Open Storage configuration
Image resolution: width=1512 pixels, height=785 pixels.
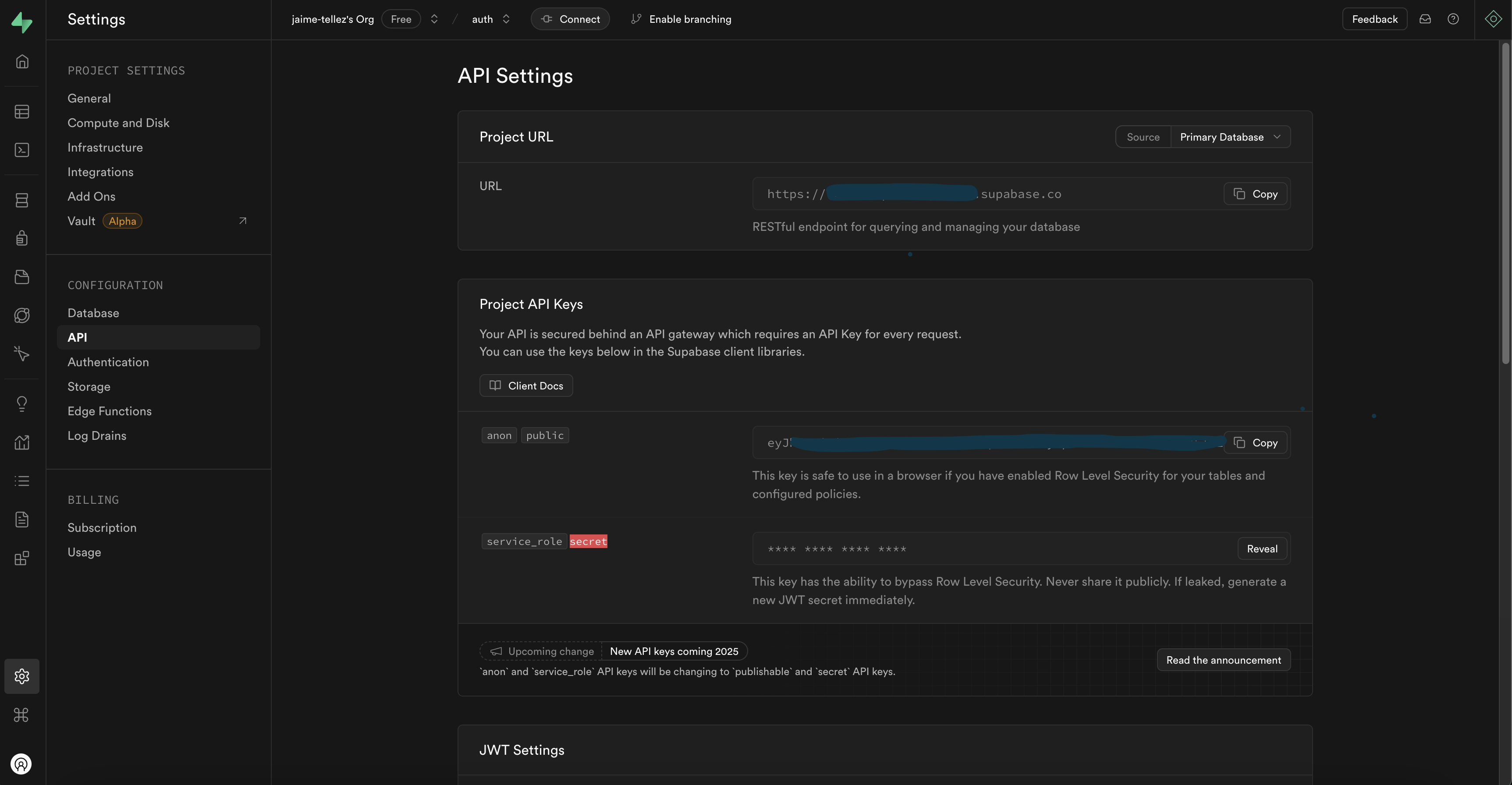tap(89, 387)
